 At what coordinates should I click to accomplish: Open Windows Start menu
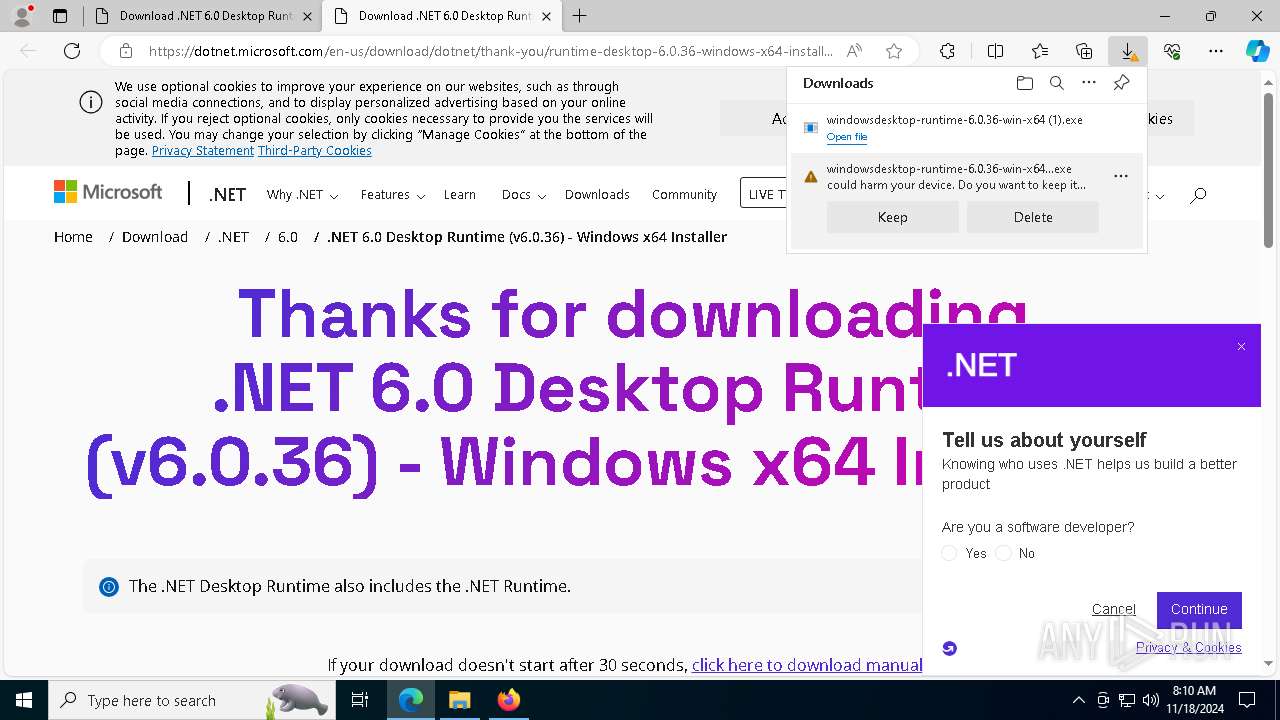point(23,700)
